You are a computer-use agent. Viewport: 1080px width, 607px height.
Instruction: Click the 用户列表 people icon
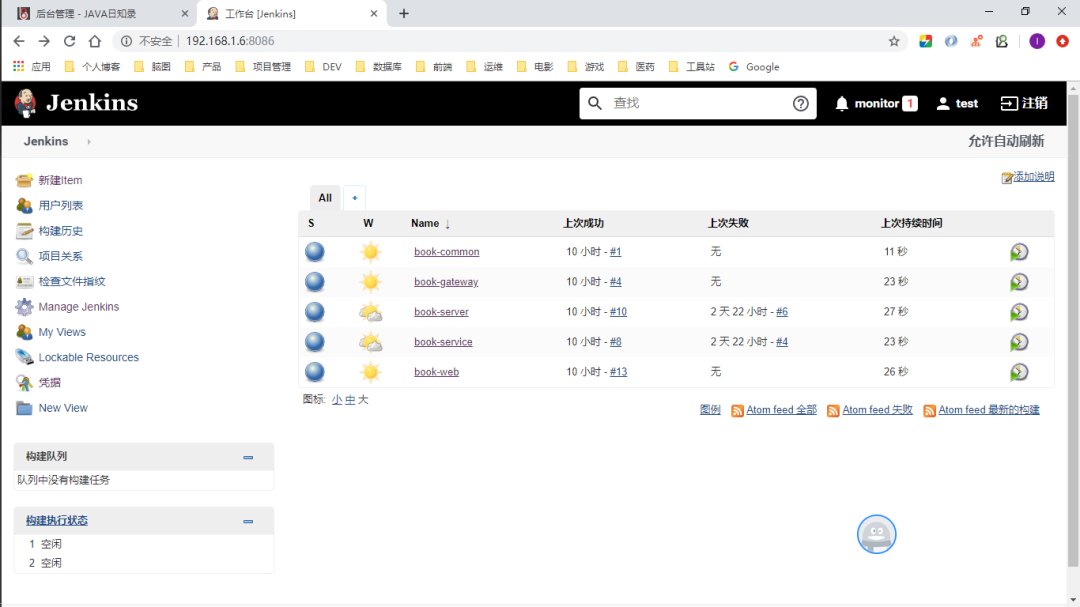tap(24, 205)
